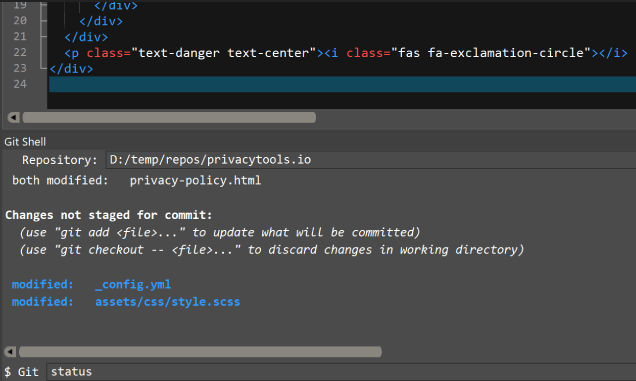Click the text-danger text-center class value

point(223,53)
